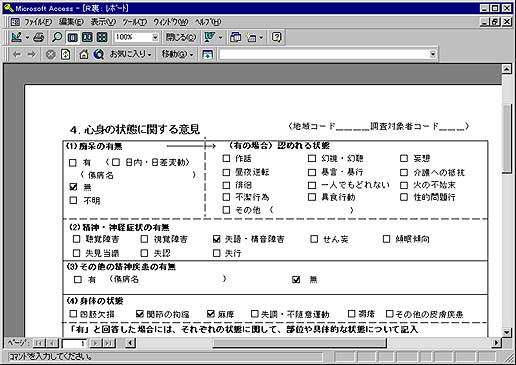Screen dimensions: 516x365
Task: Go to the Start Page home icon
Action: (x=84, y=54)
